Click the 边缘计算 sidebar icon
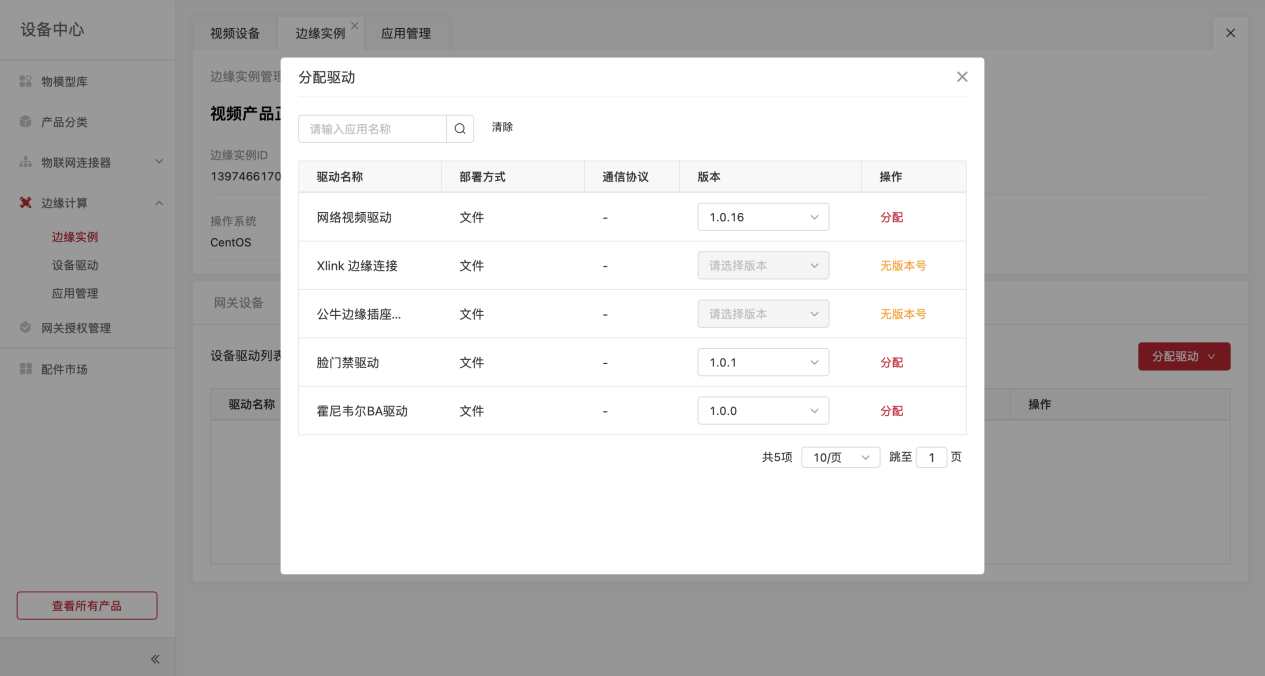 click(x=26, y=203)
